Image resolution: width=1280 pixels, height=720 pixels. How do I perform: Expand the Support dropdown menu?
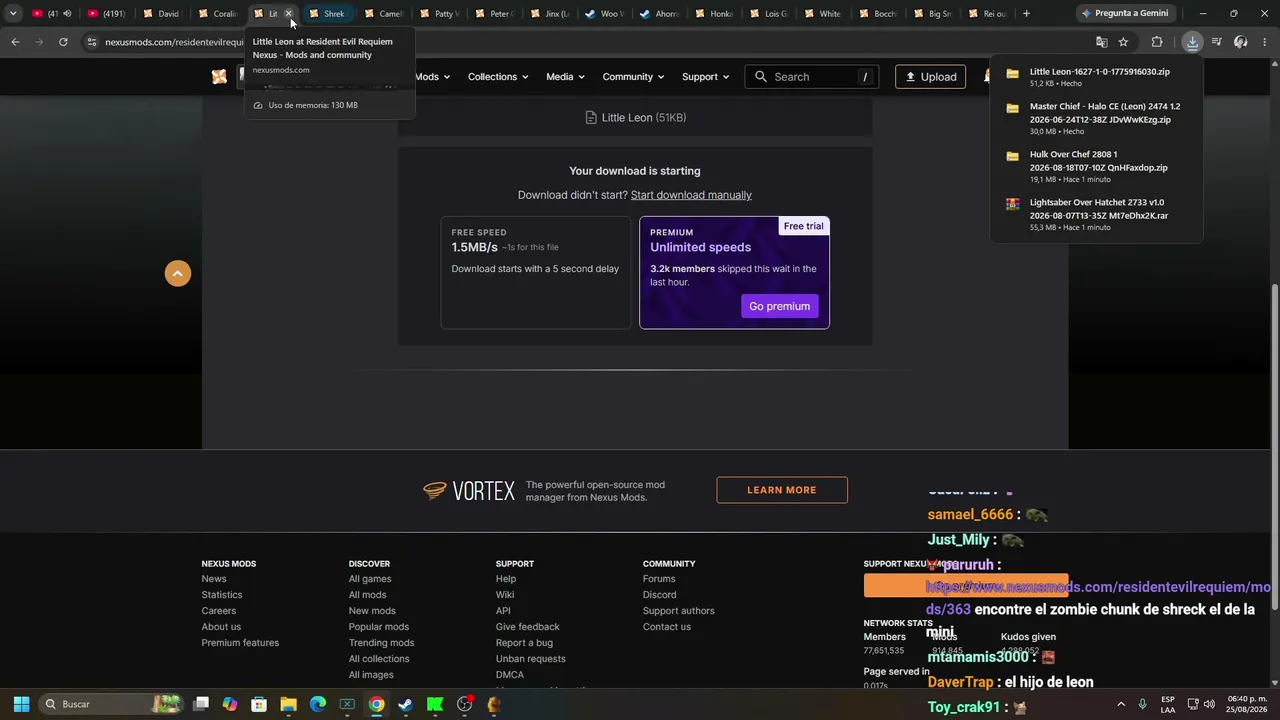pyautogui.click(x=706, y=77)
